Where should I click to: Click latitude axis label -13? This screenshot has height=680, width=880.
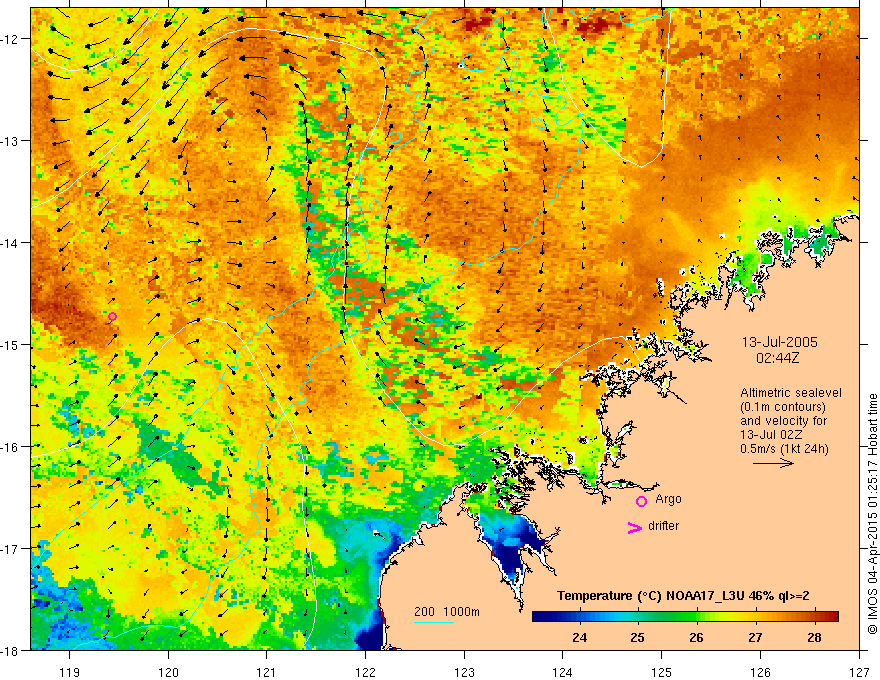click(x=12, y=140)
